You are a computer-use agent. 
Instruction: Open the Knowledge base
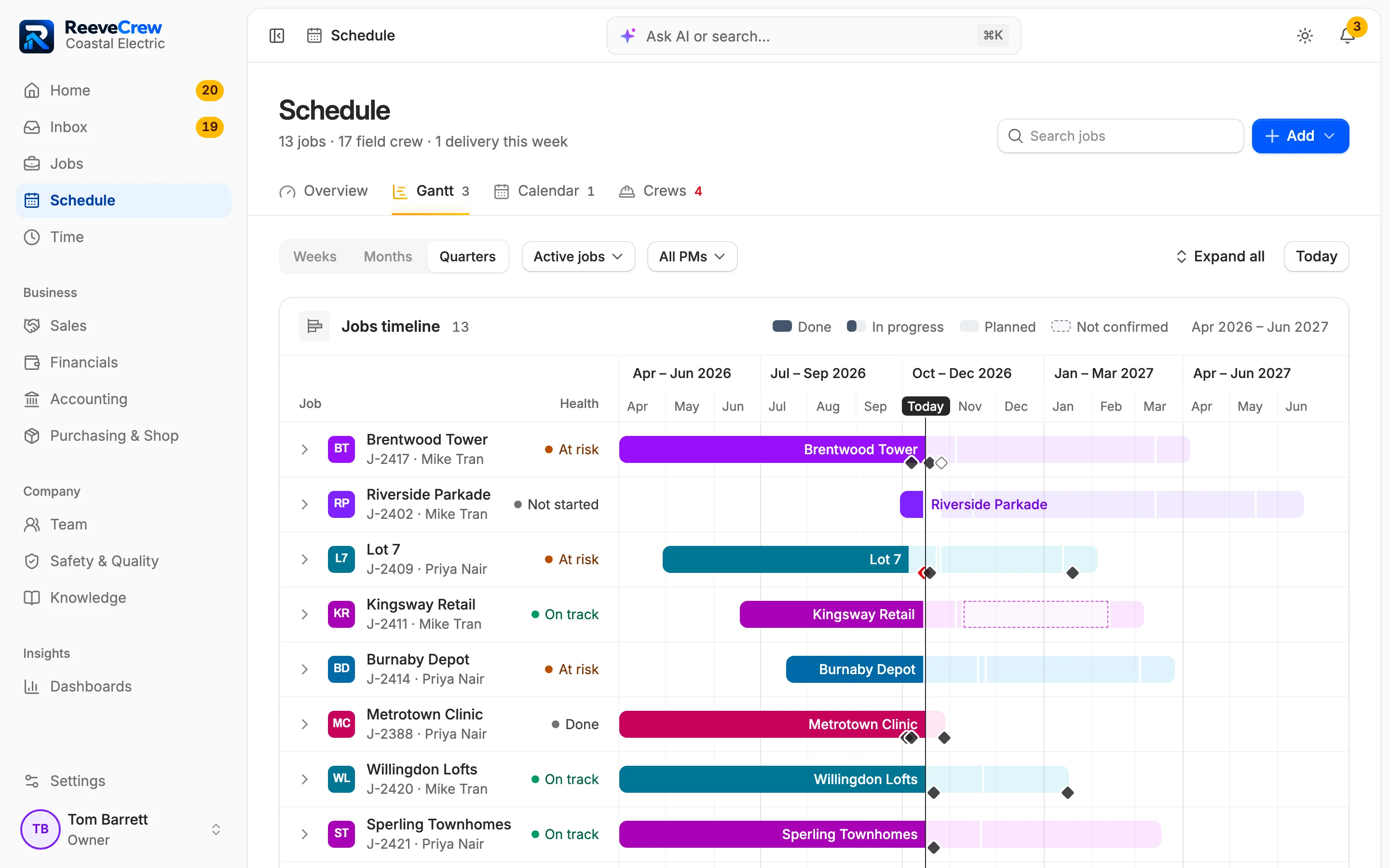123,597
